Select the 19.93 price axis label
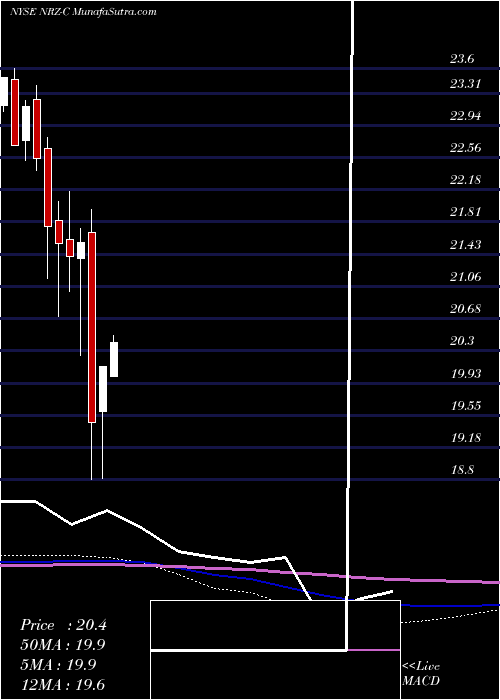 pos(465,374)
